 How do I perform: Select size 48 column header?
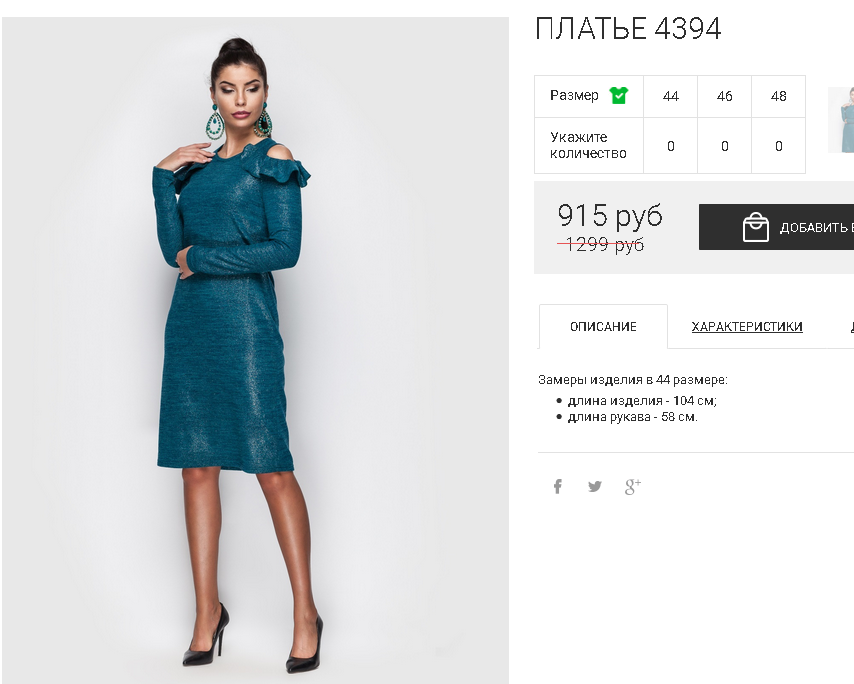pyautogui.click(x=778, y=96)
